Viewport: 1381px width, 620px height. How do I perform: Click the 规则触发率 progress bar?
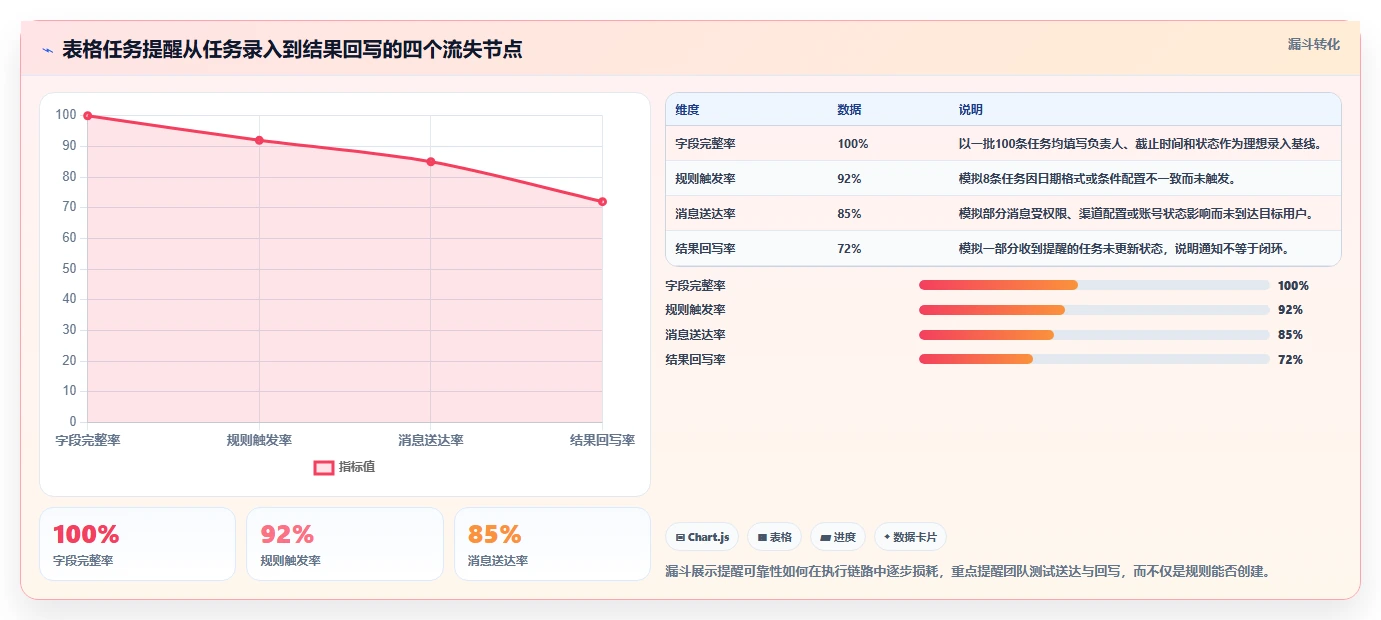[x=1094, y=310]
